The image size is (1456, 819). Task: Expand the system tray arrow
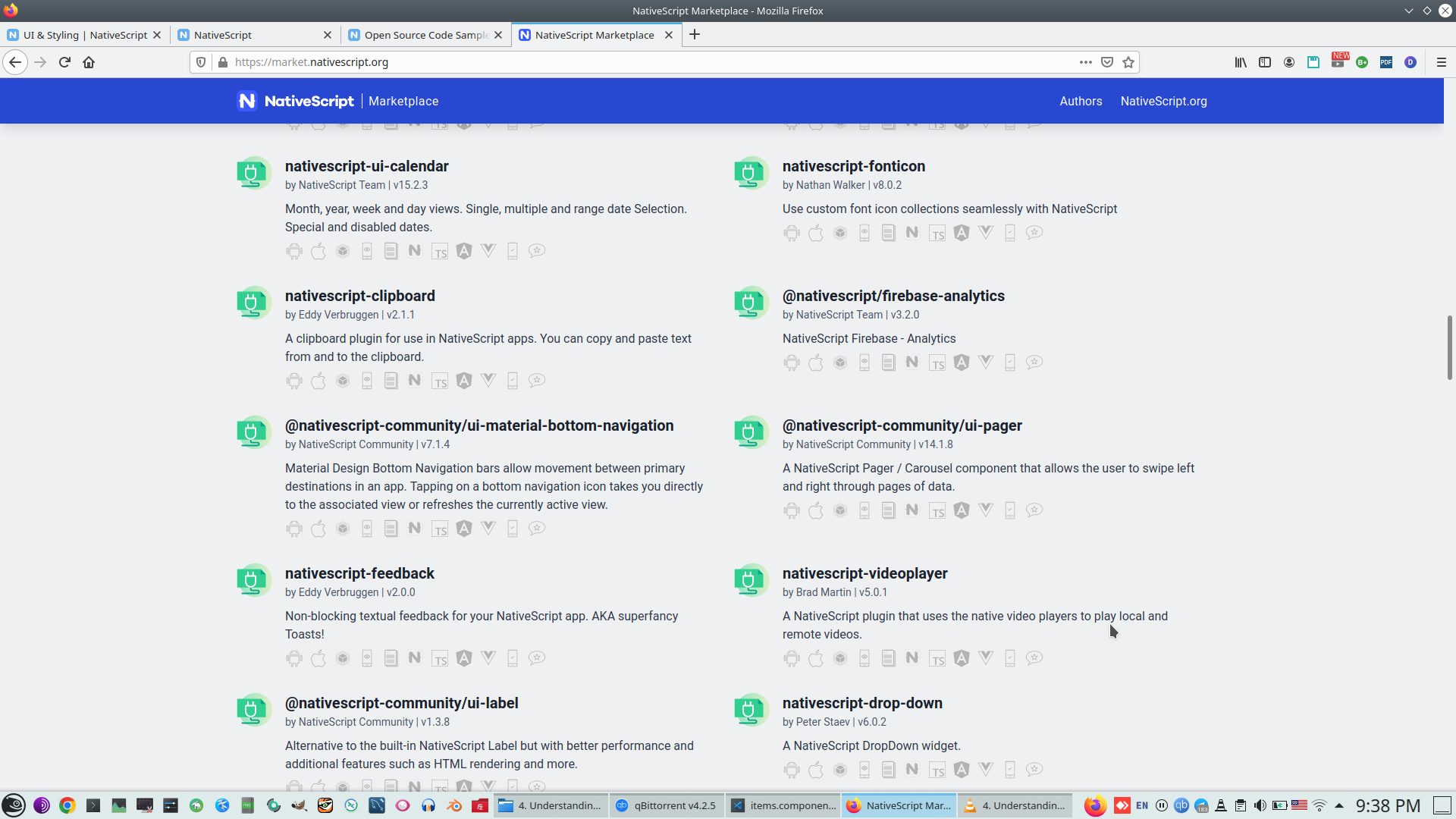click(1339, 805)
